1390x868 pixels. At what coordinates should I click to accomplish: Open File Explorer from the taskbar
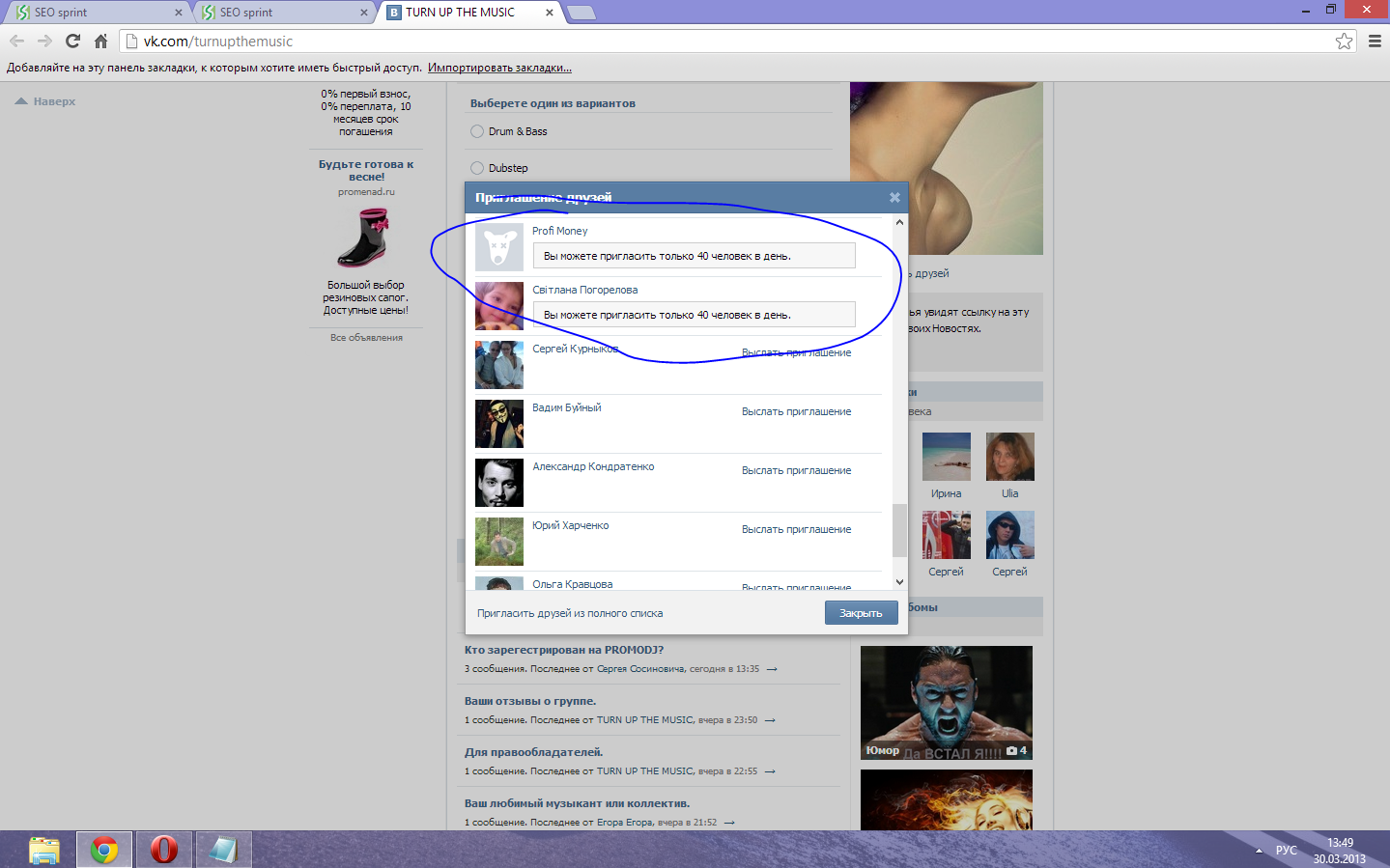[44, 850]
